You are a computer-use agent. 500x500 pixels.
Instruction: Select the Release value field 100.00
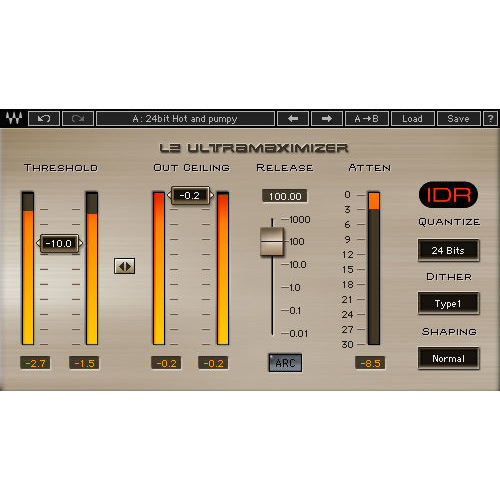[285, 196]
